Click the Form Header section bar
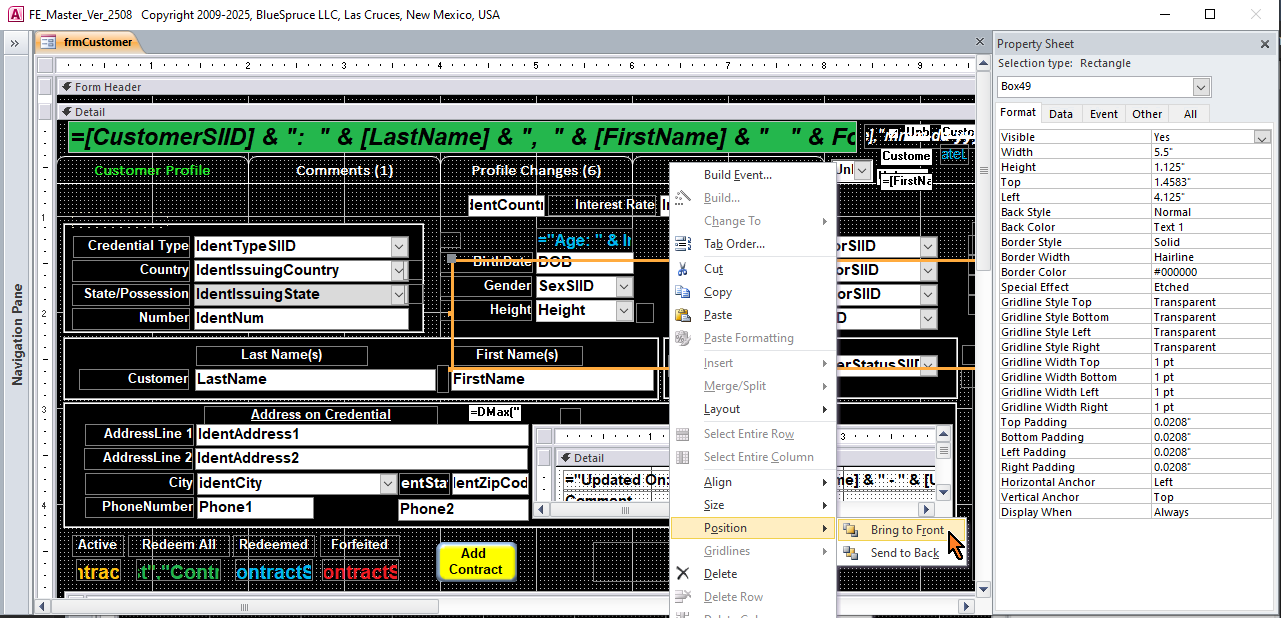Image resolution: width=1281 pixels, height=618 pixels. [x=514, y=87]
